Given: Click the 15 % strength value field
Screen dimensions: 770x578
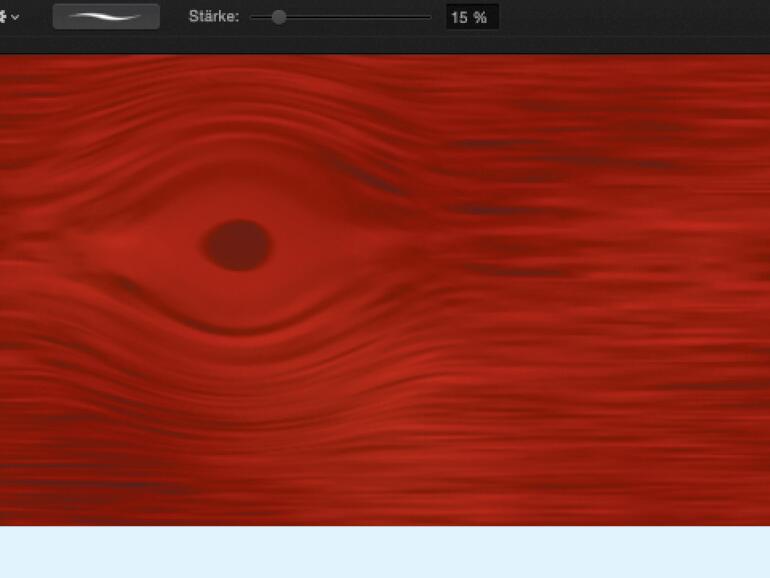Looking at the screenshot, I should (472, 17).
